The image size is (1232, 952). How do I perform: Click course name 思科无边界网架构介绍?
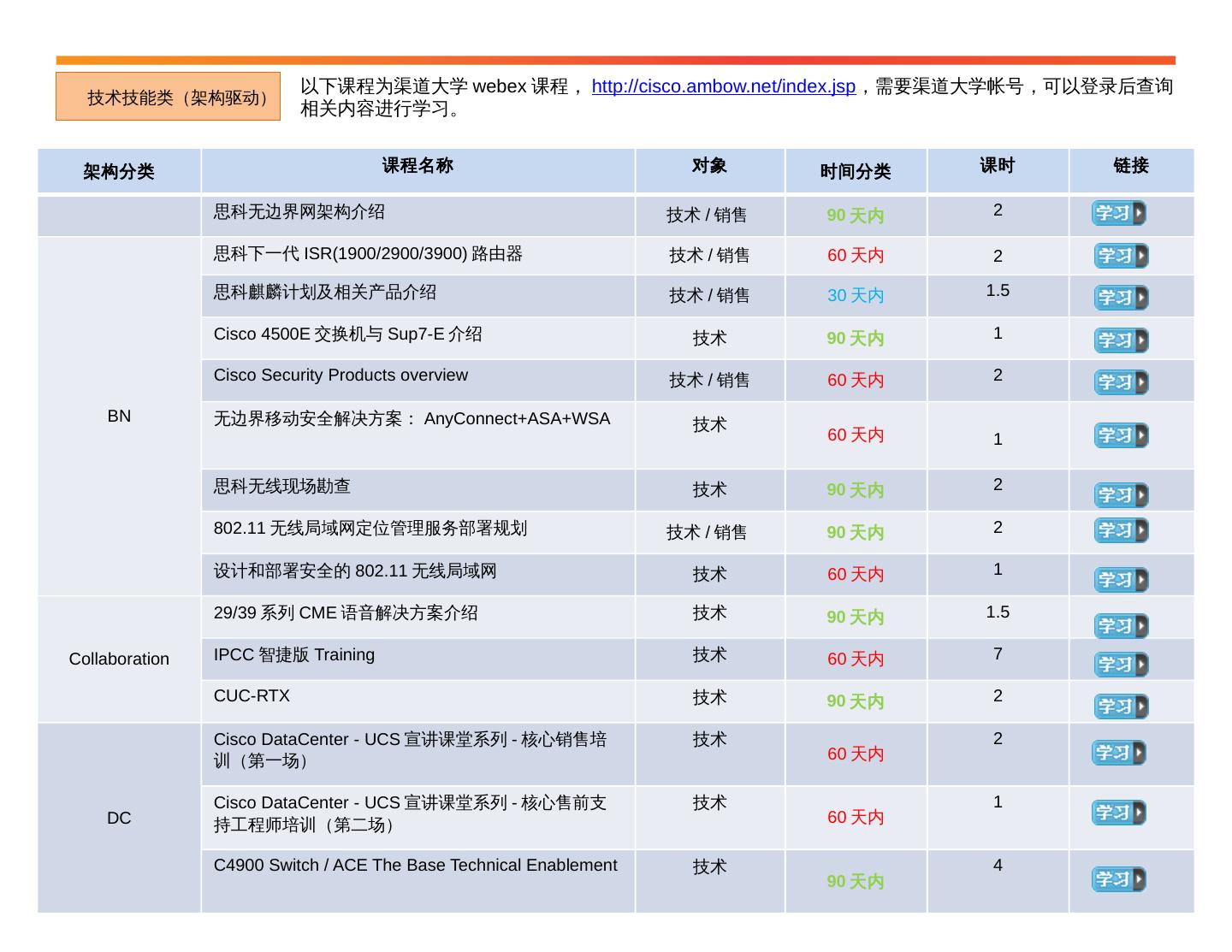(299, 211)
